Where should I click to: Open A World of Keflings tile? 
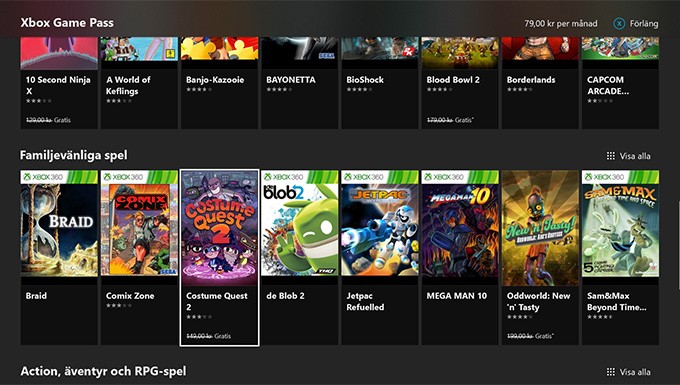[139, 83]
